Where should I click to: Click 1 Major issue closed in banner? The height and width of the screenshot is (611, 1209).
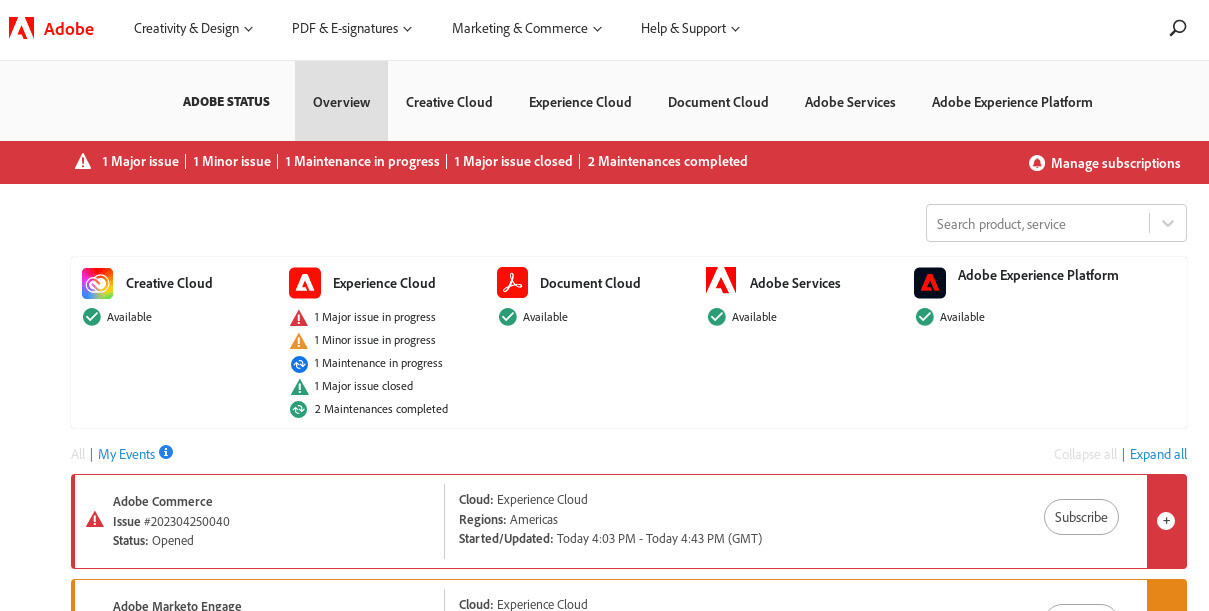[513, 161]
